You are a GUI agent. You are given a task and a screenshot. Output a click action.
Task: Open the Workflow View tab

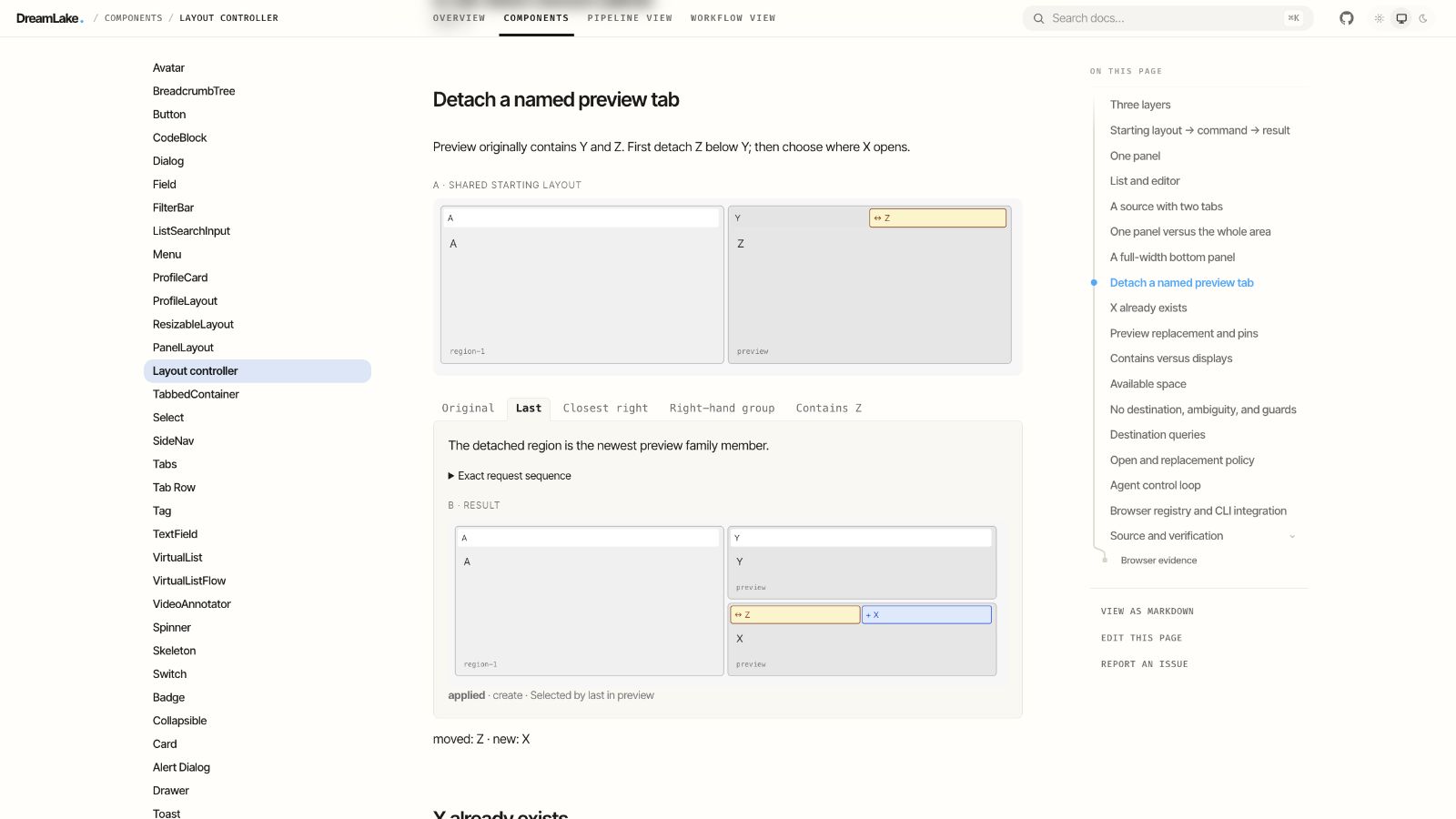click(733, 18)
